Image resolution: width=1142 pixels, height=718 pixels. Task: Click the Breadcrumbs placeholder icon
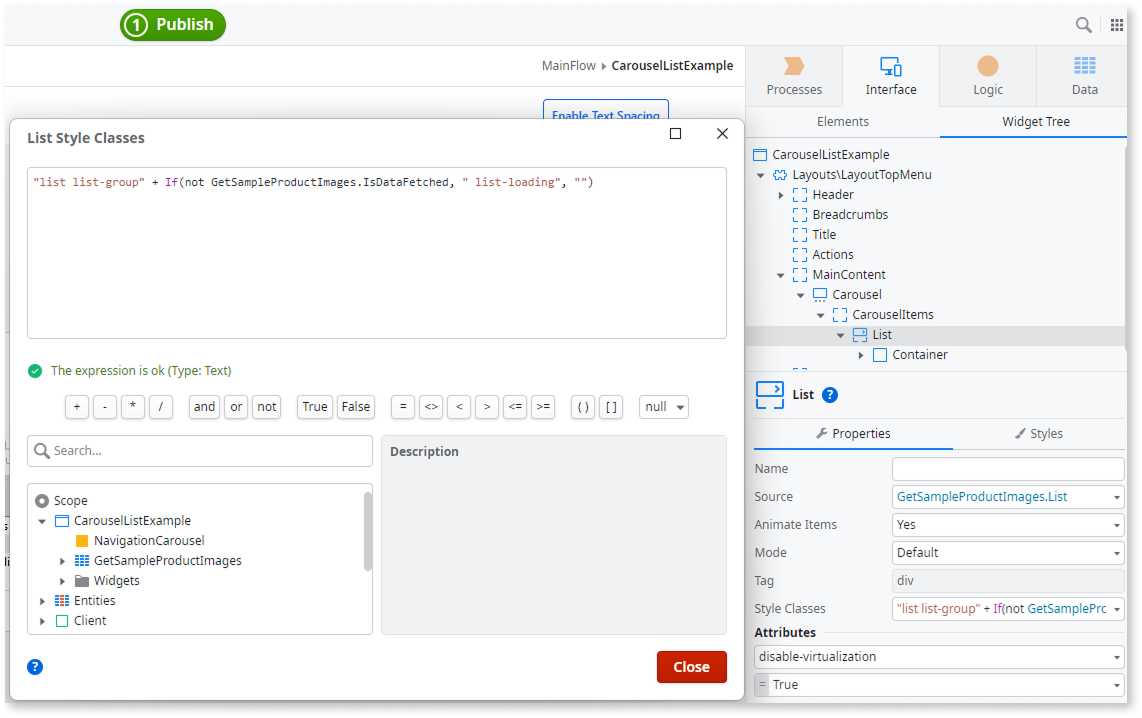pyautogui.click(x=800, y=215)
